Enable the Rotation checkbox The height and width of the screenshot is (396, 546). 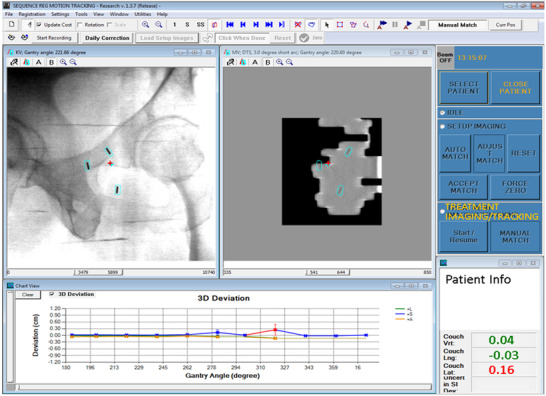(x=80, y=25)
